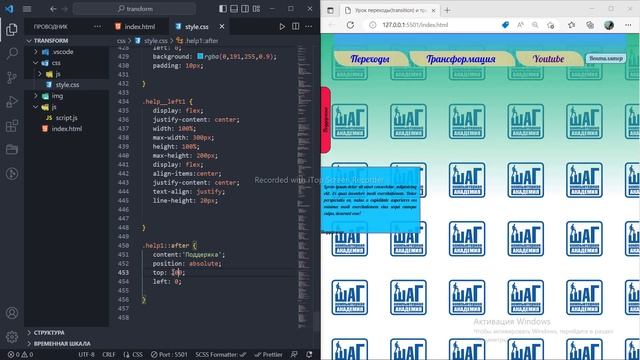Open the VS Code hamburger menu

[x=27, y=9]
